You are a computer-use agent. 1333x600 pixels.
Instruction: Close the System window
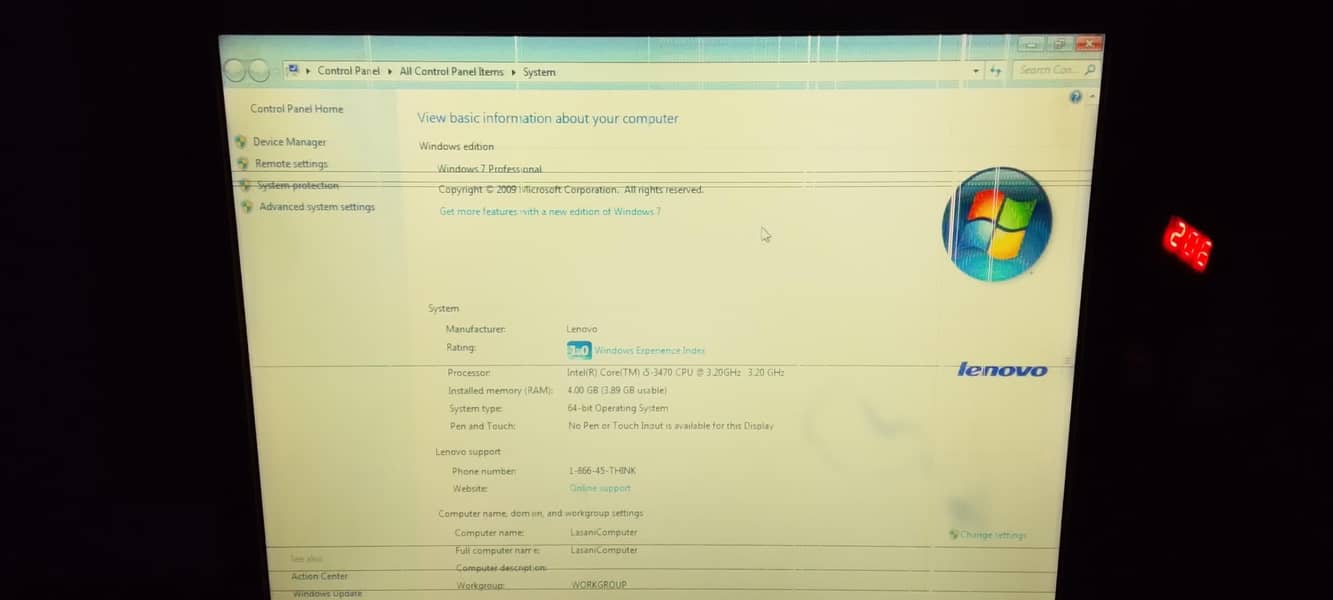[x=1089, y=44]
